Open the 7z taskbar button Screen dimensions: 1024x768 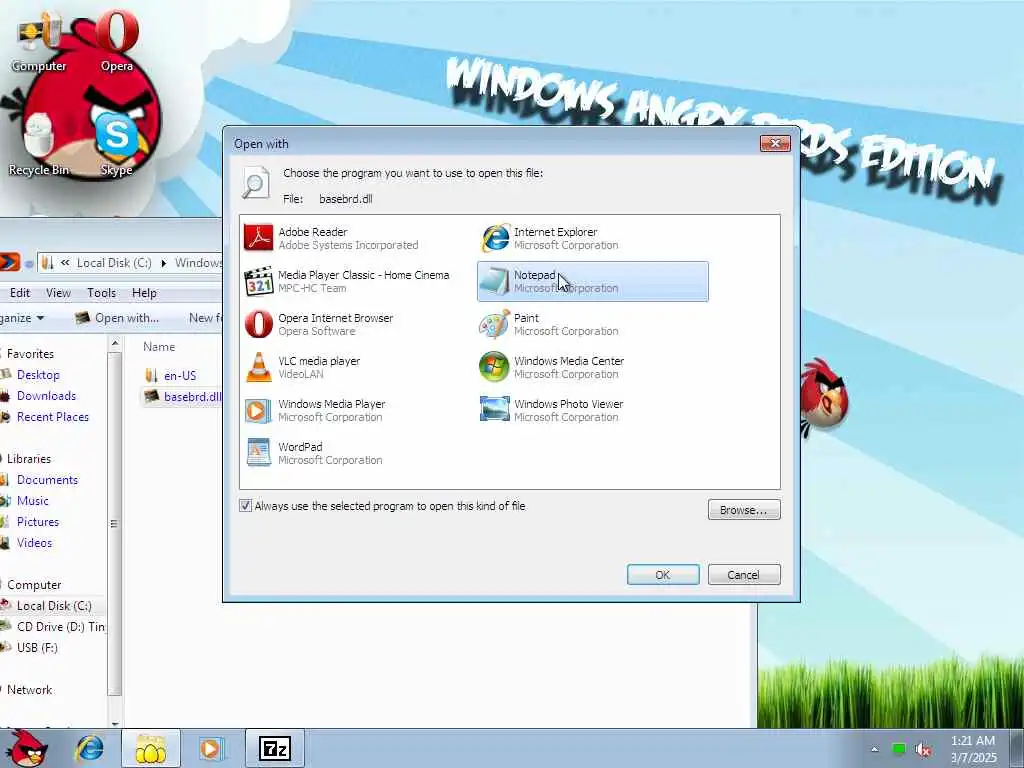click(x=275, y=748)
